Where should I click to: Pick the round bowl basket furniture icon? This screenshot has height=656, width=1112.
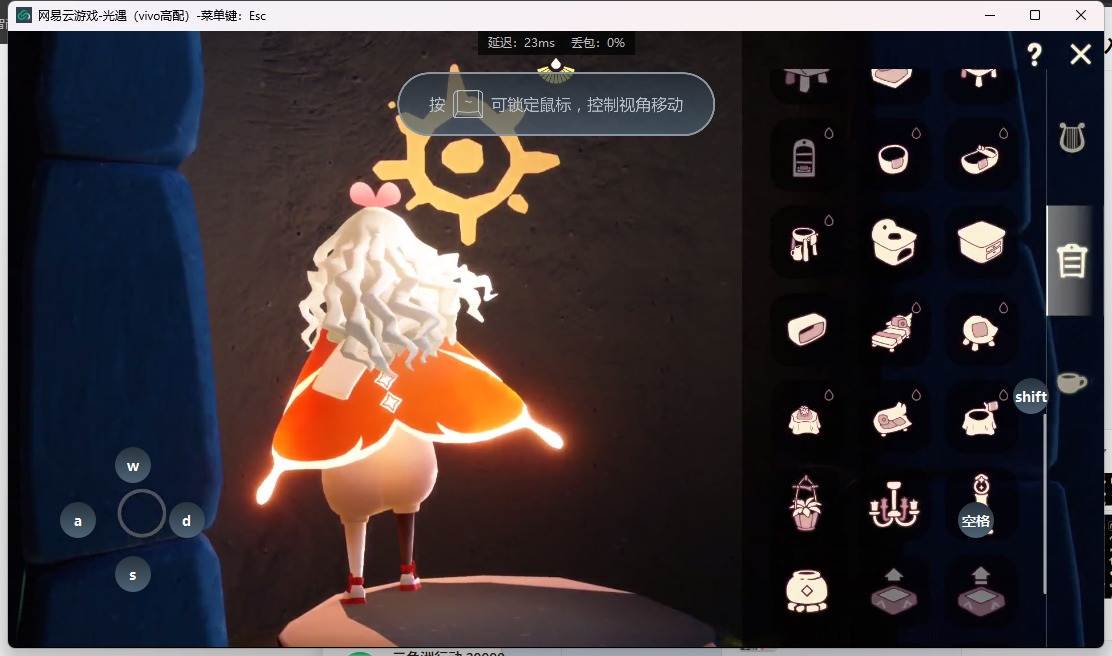(x=893, y=158)
